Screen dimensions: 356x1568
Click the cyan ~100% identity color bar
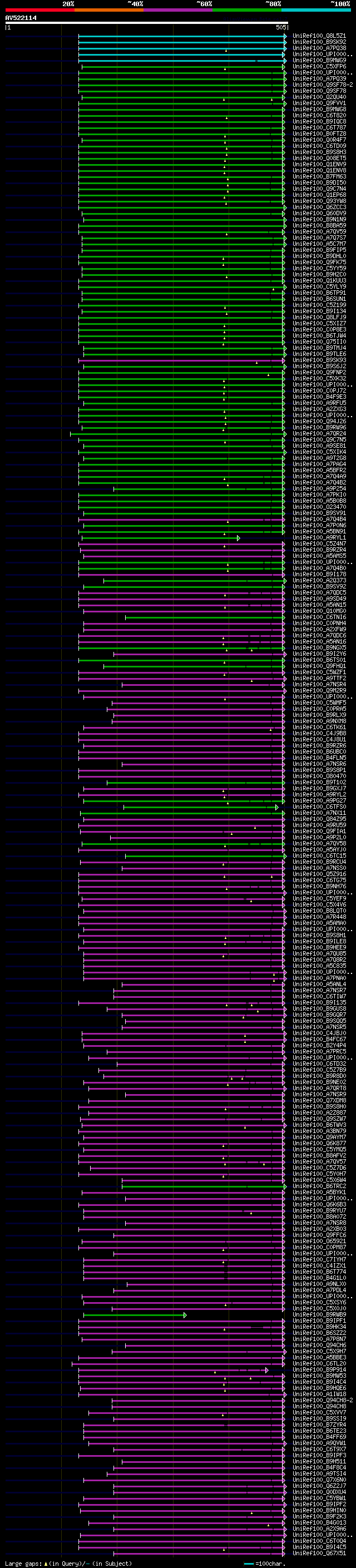pyautogui.click(x=316, y=10)
